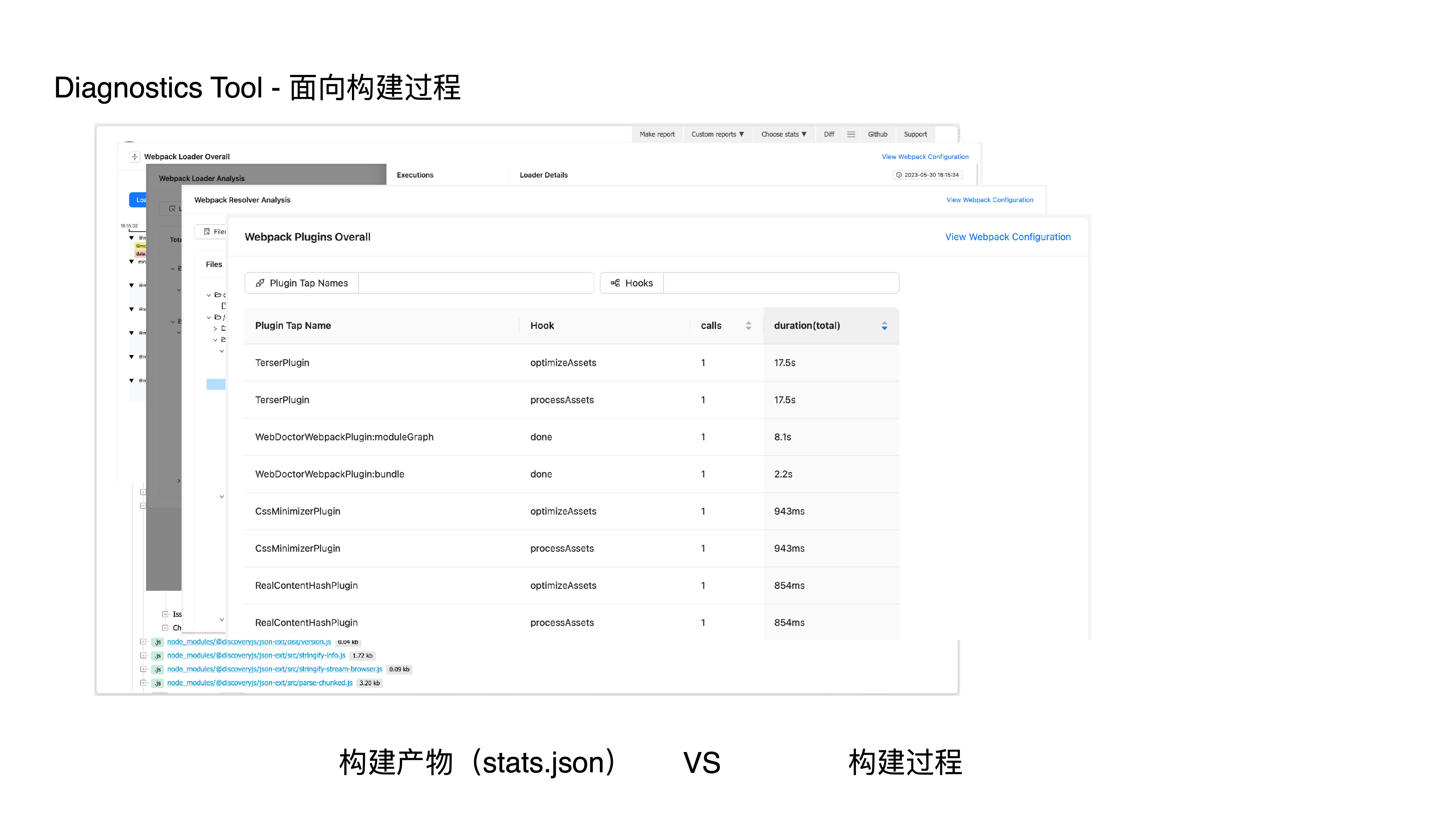Screen dimensions: 1456x819
Task: Open the parse-chunked.js file link
Action: point(259,683)
